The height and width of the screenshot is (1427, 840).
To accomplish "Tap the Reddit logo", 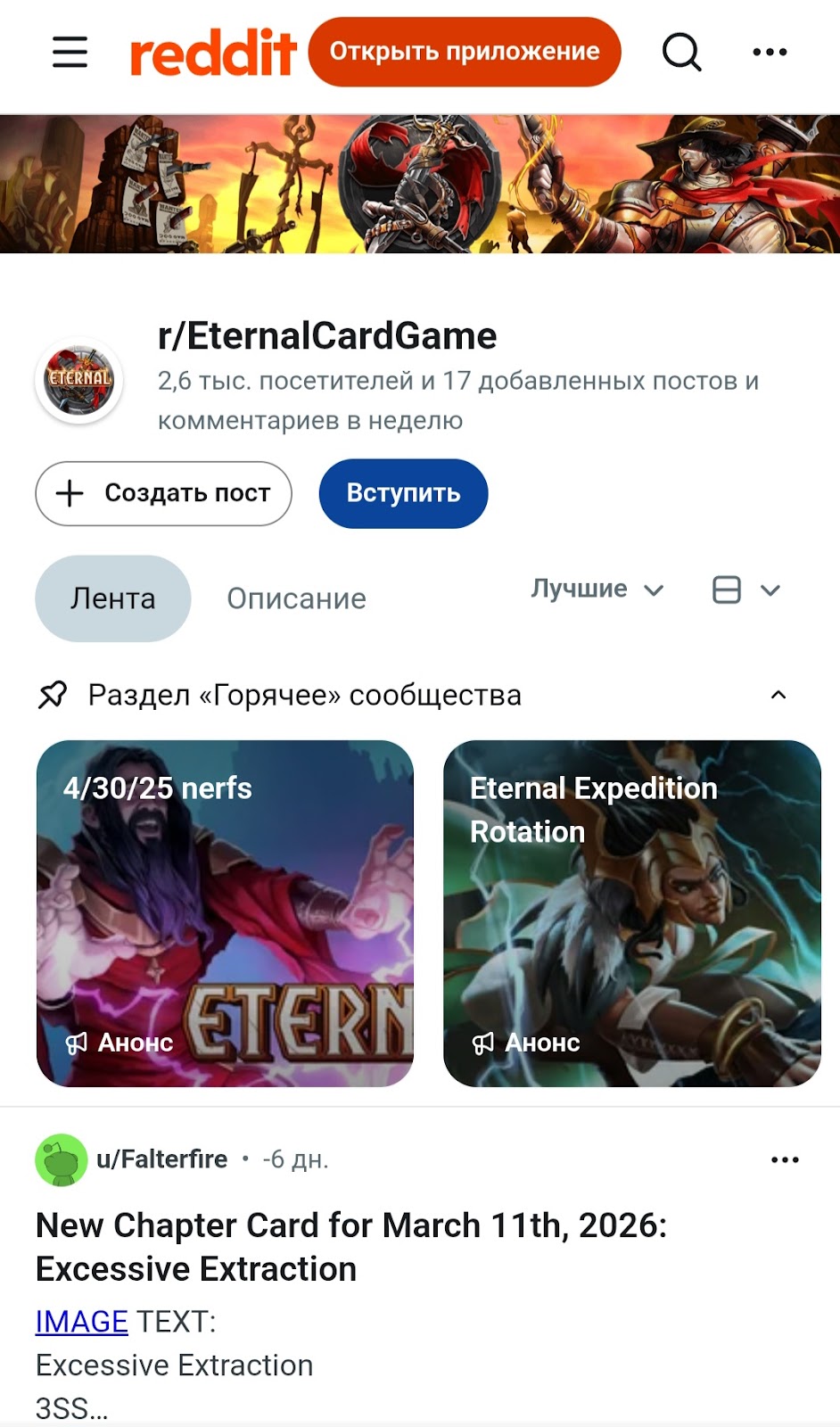I will tap(213, 53).
